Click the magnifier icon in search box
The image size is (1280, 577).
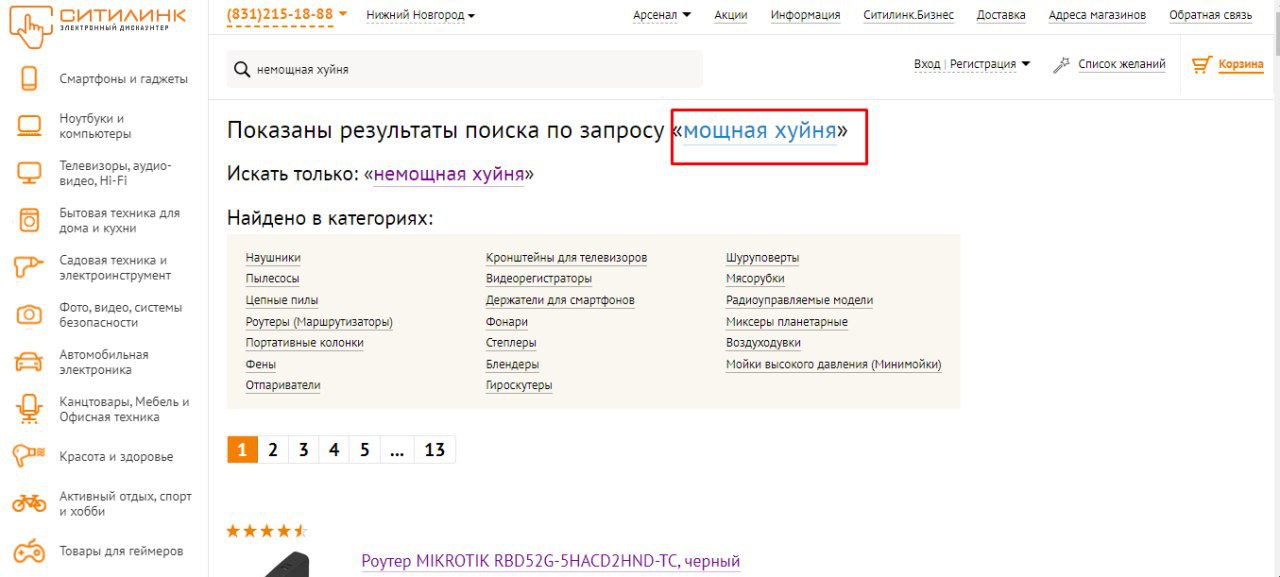pyautogui.click(x=241, y=69)
